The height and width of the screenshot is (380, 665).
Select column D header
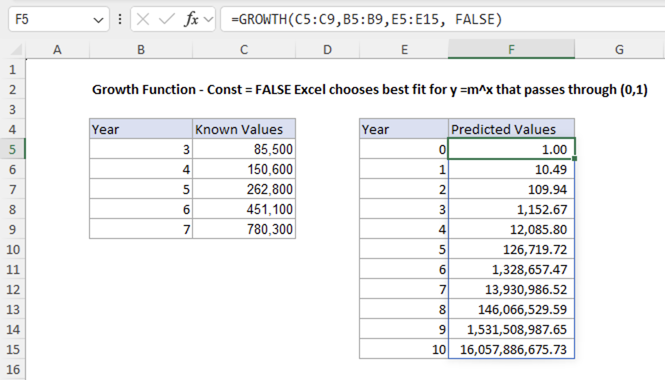(x=327, y=50)
